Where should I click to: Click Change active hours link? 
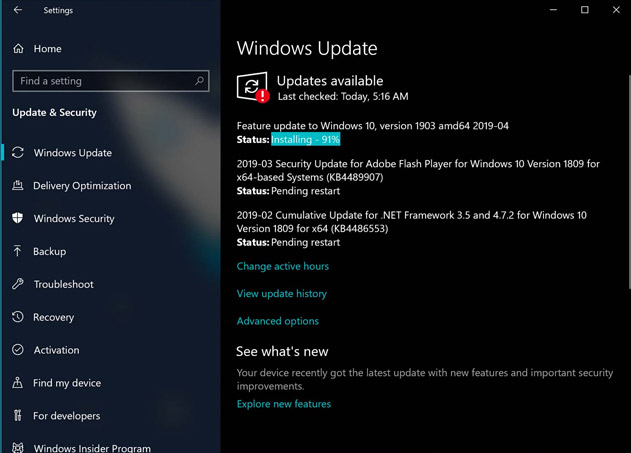tap(283, 266)
